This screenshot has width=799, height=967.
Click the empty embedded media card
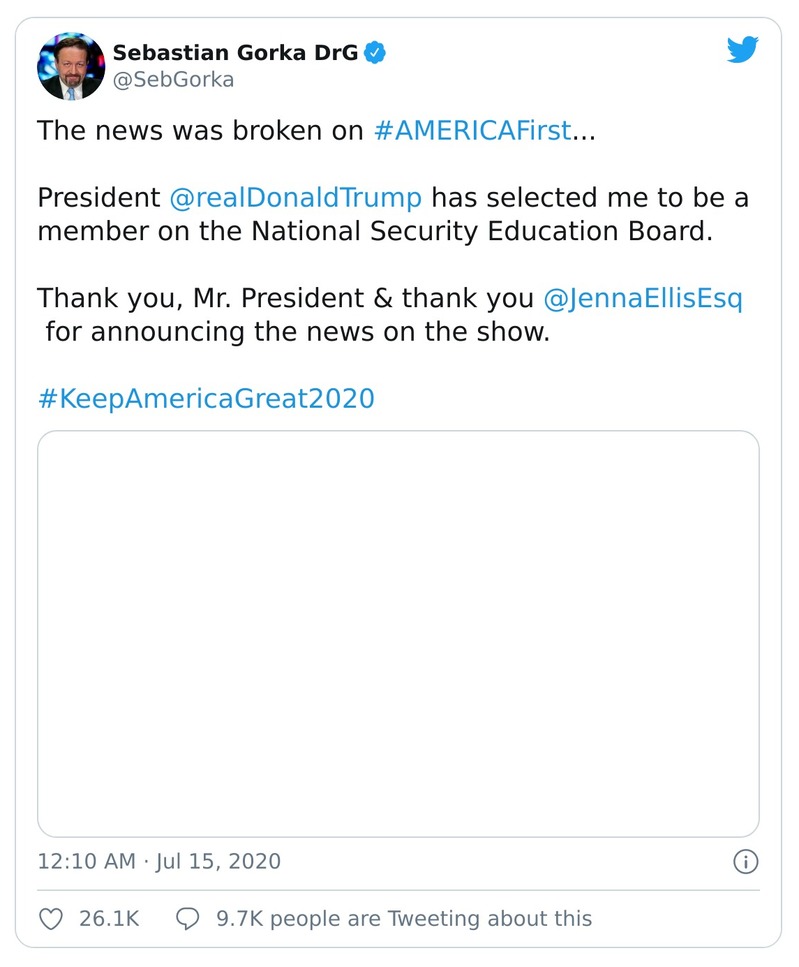tap(398, 633)
